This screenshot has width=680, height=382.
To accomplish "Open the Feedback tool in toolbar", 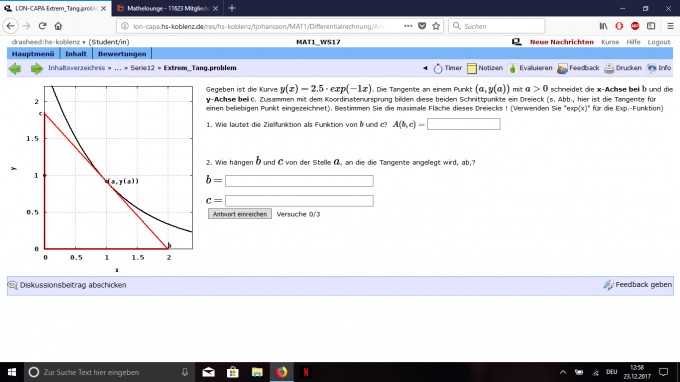I will point(578,68).
